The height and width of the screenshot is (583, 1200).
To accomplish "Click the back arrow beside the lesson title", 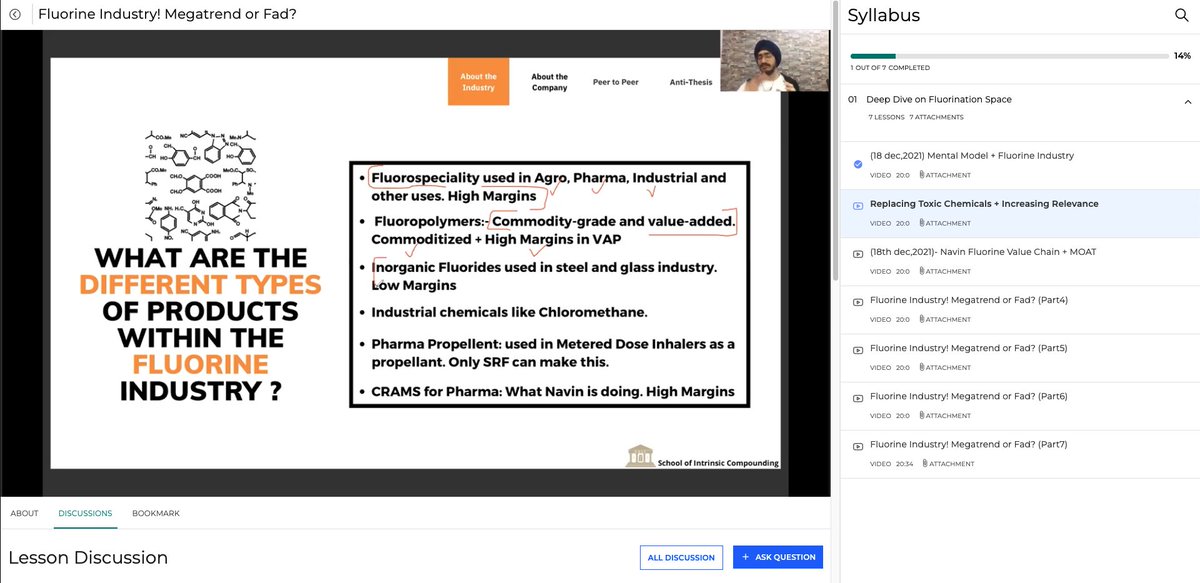I will (14, 15).
